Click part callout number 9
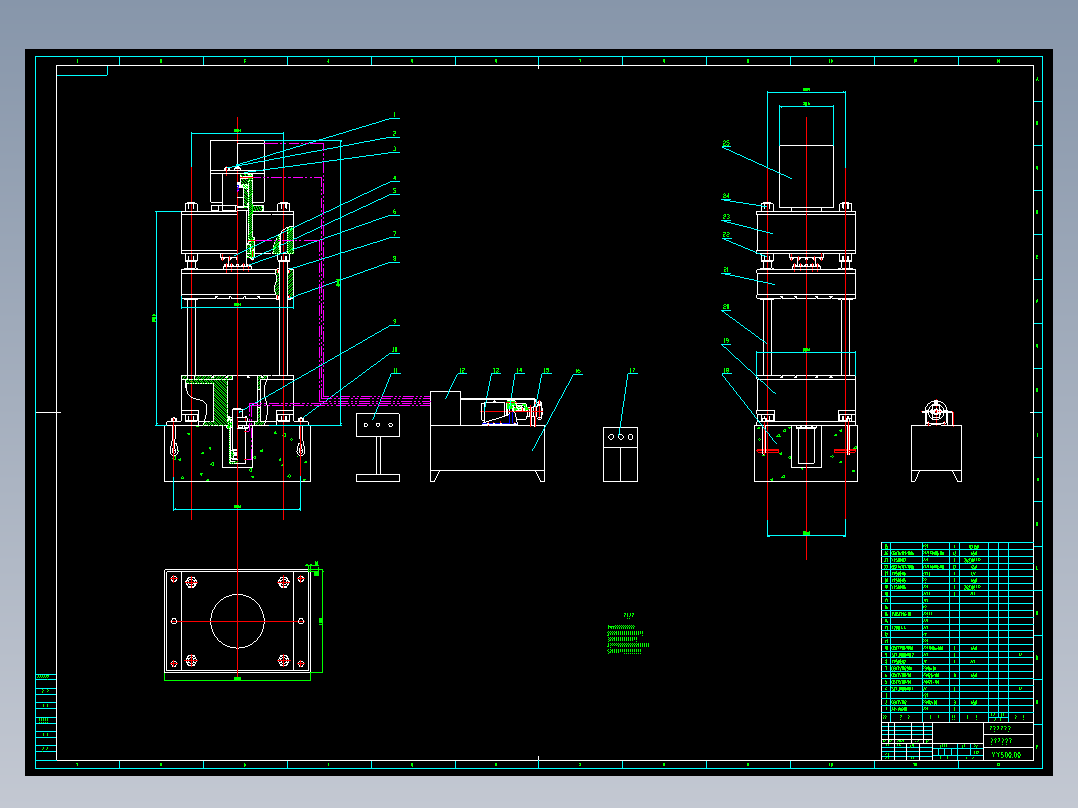The image size is (1078, 808). [x=394, y=322]
